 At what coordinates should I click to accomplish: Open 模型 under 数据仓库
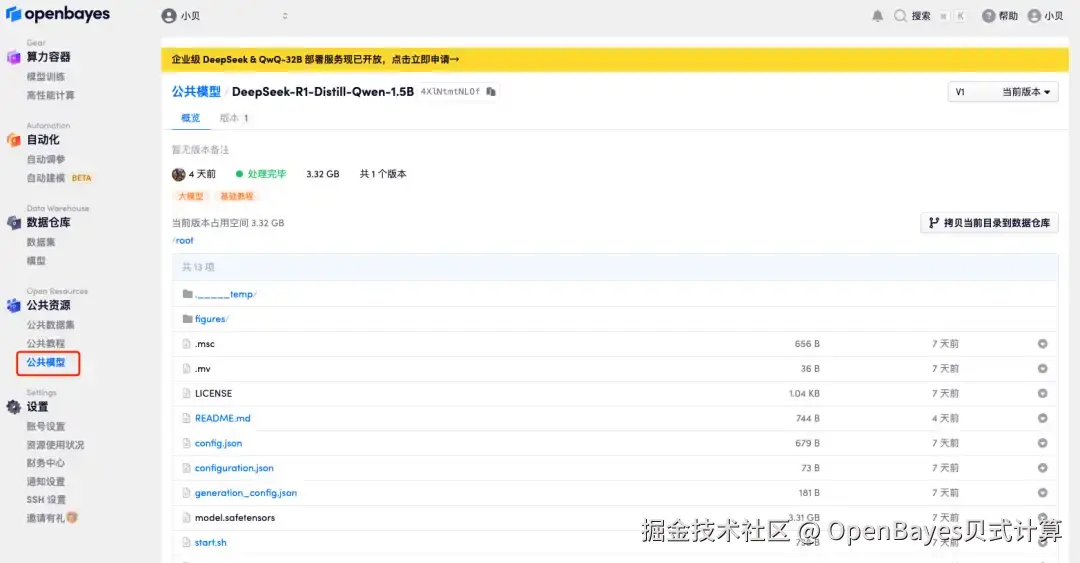tap(36, 260)
